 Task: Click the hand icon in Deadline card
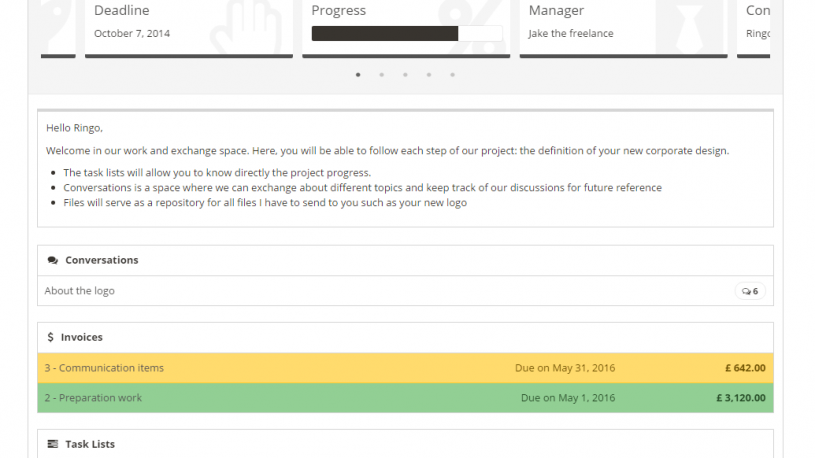tap(250, 27)
